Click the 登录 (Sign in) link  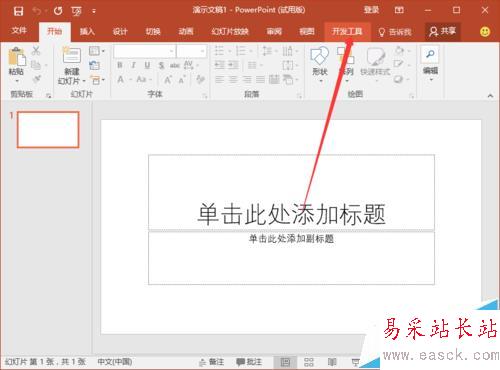pos(371,10)
